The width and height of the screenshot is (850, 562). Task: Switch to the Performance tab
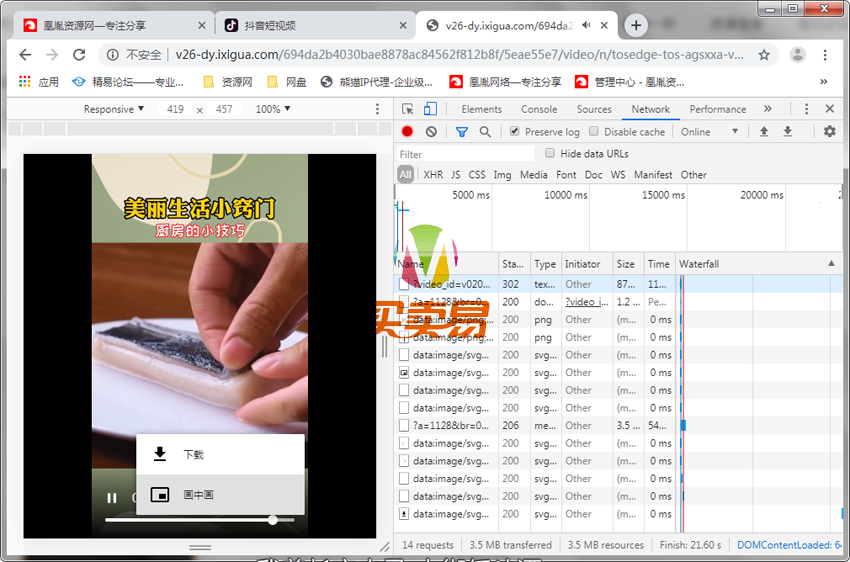click(x=718, y=109)
